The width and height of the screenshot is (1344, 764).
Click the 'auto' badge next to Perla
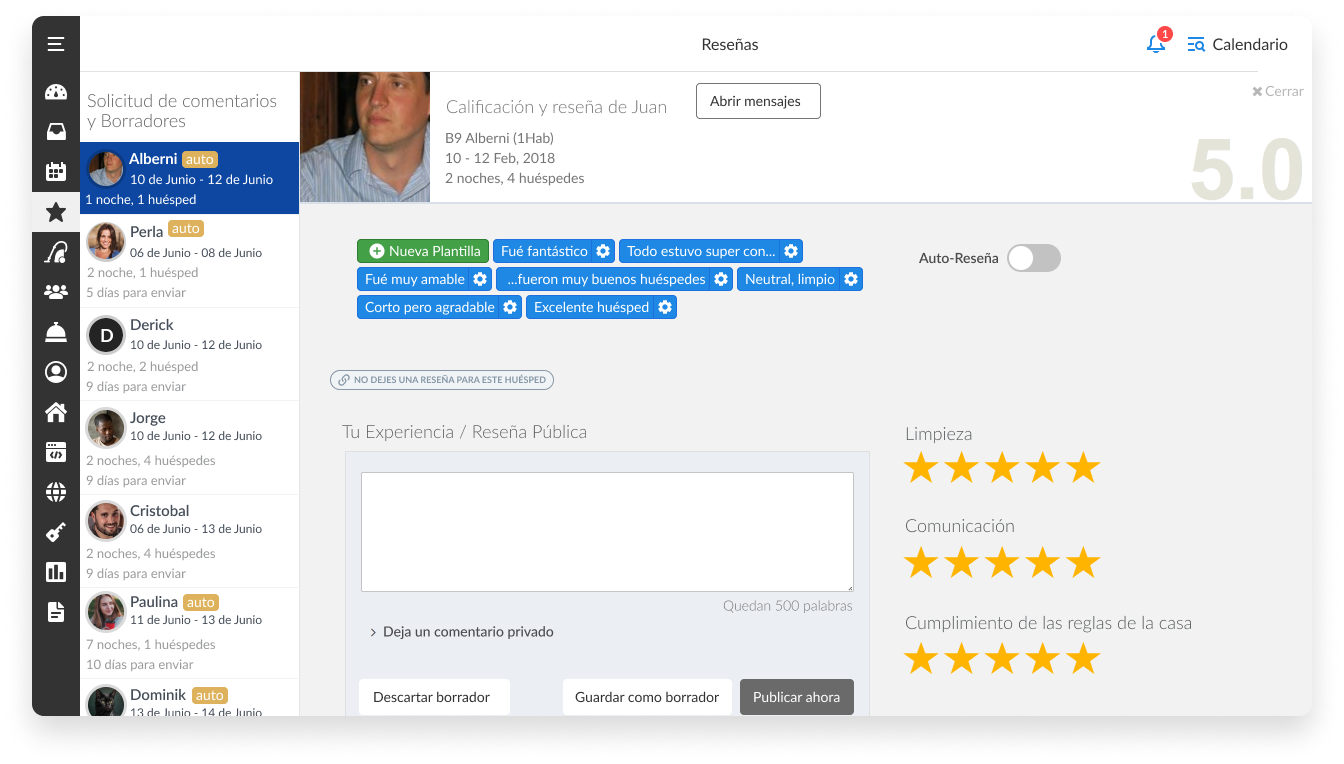pos(185,229)
